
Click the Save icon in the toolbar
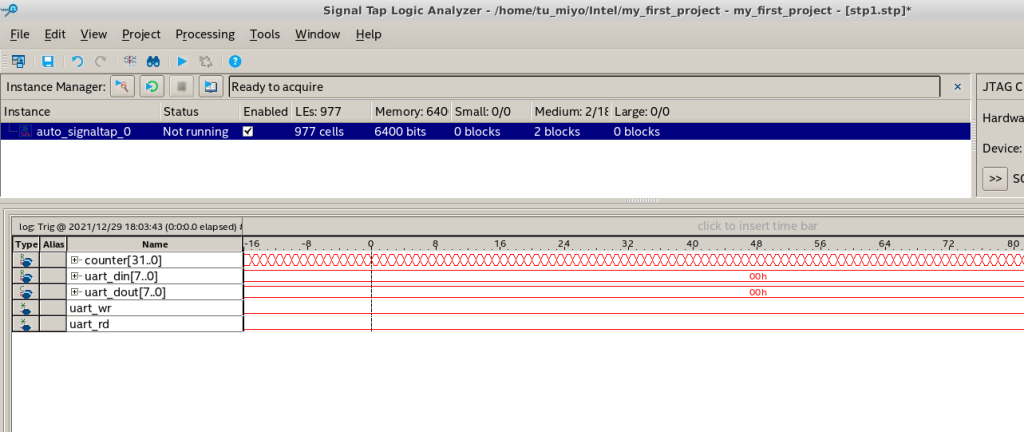[x=48, y=61]
